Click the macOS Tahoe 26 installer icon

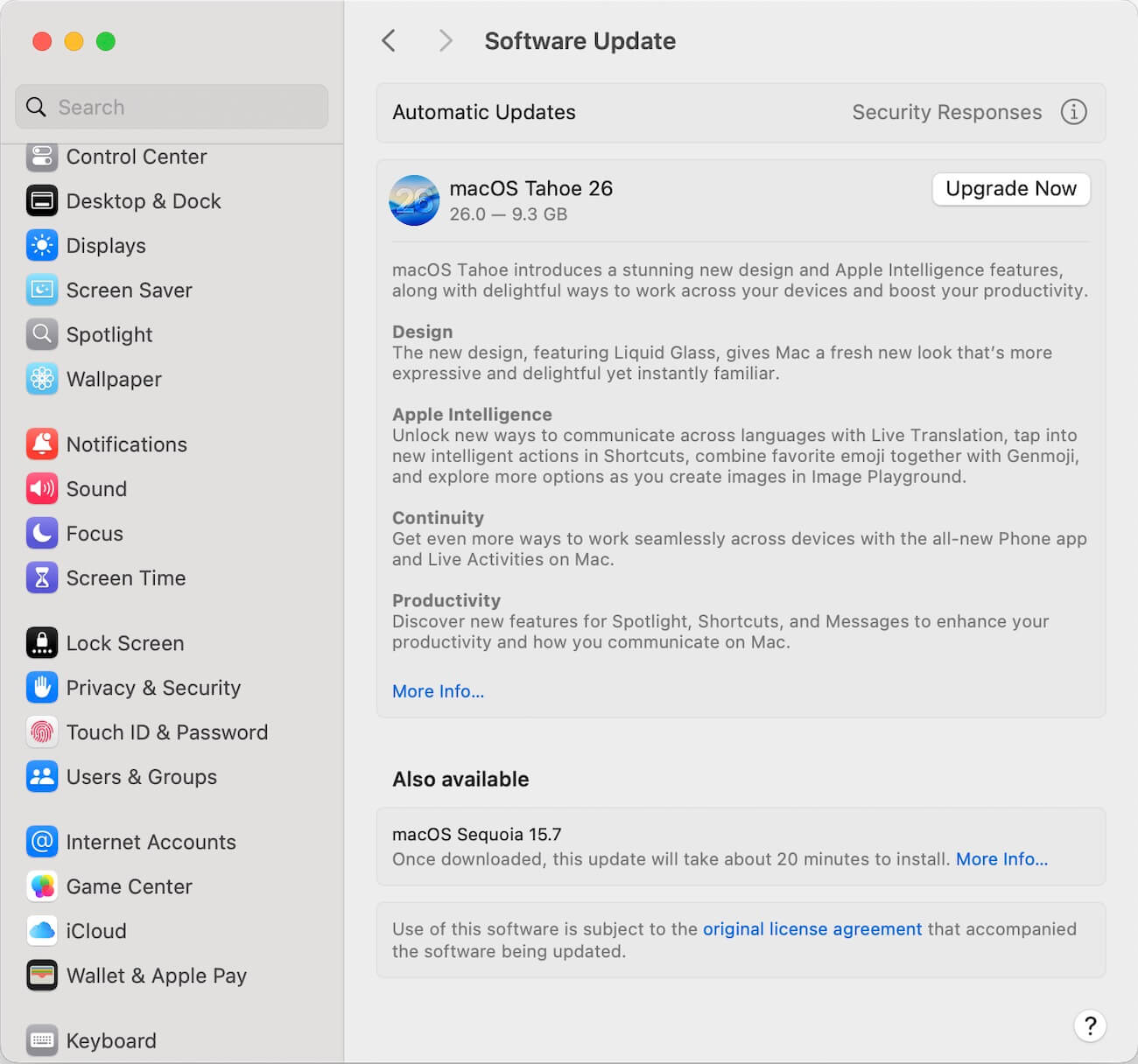pyautogui.click(x=413, y=200)
